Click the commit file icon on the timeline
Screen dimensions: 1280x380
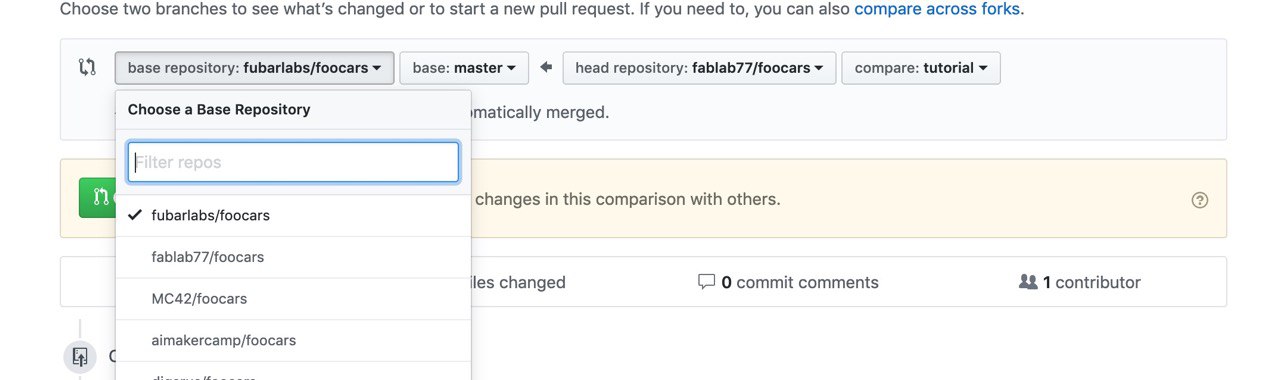pyautogui.click(x=80, y=356)
